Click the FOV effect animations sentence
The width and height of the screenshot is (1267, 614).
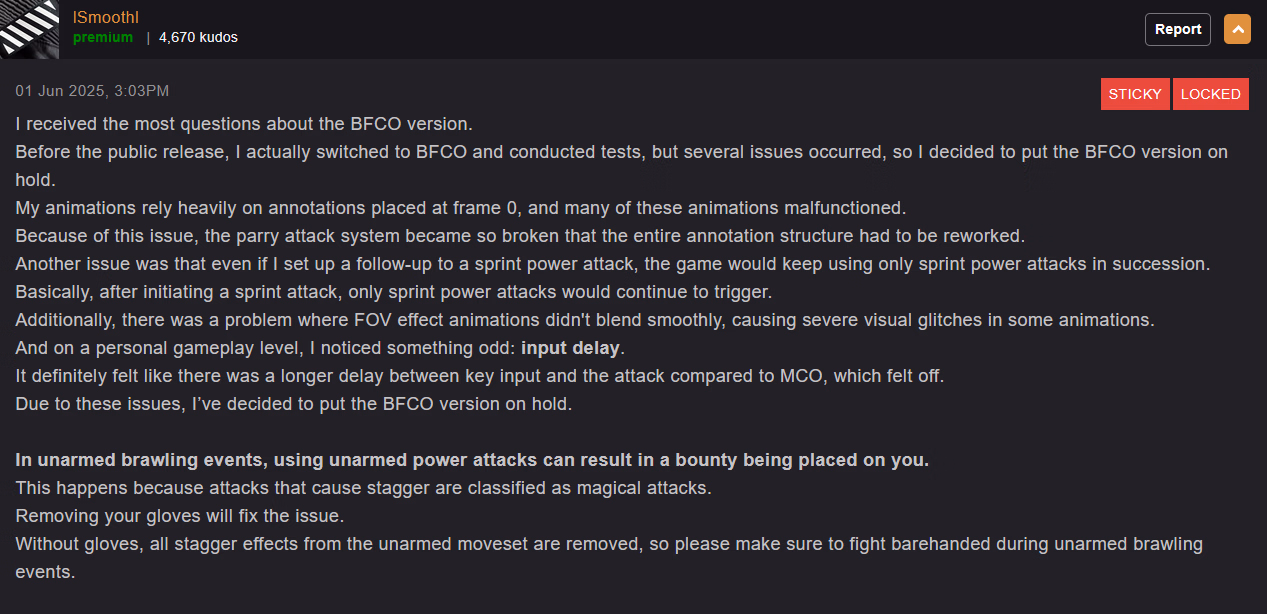(585, 320)
